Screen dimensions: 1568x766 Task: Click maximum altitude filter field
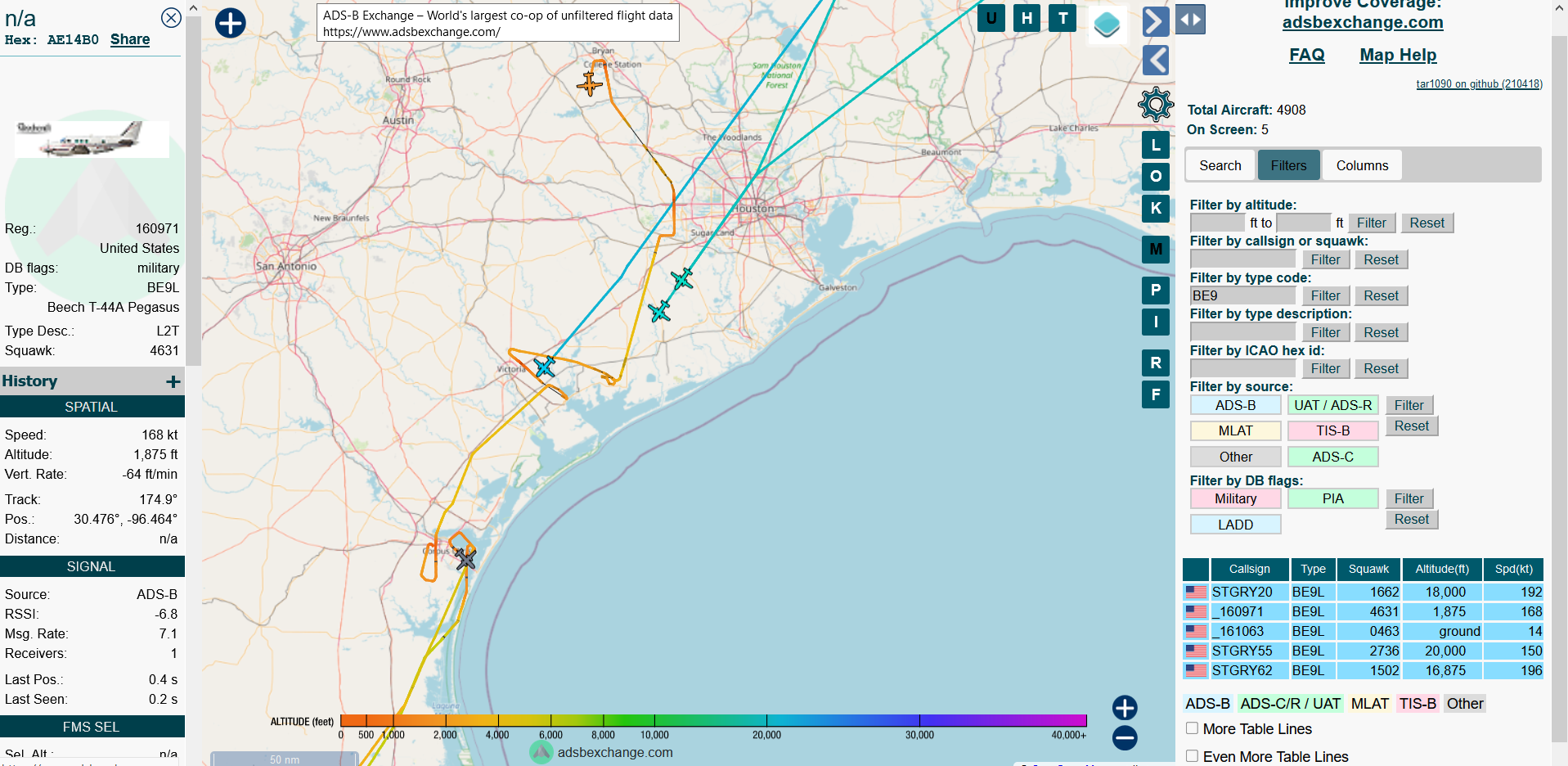1304,223
